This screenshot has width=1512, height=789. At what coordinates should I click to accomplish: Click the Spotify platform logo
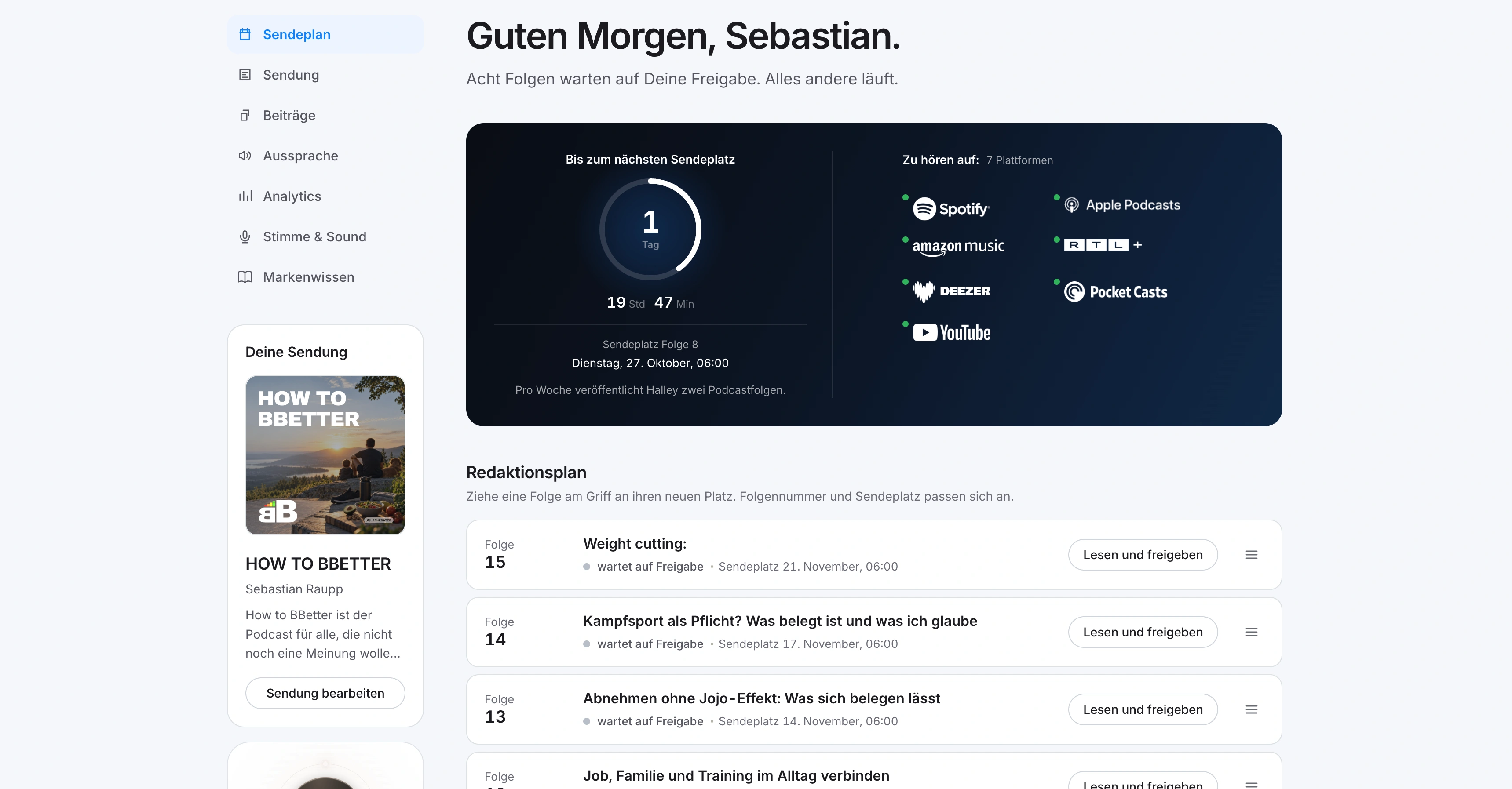click(951, 209)
